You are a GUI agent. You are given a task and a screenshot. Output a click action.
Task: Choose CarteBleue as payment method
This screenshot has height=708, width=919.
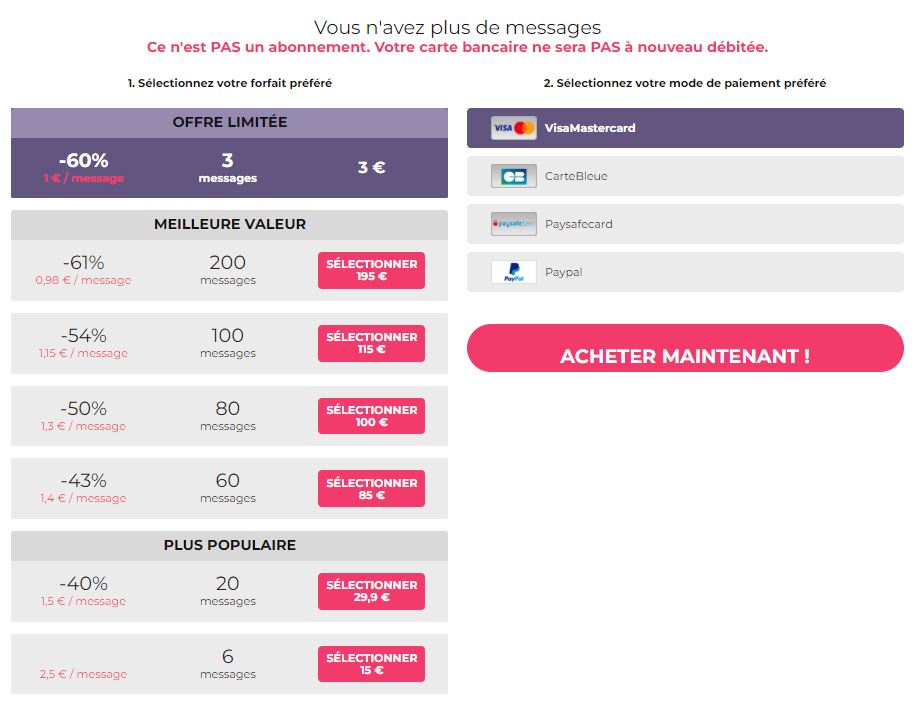(685, 176)
